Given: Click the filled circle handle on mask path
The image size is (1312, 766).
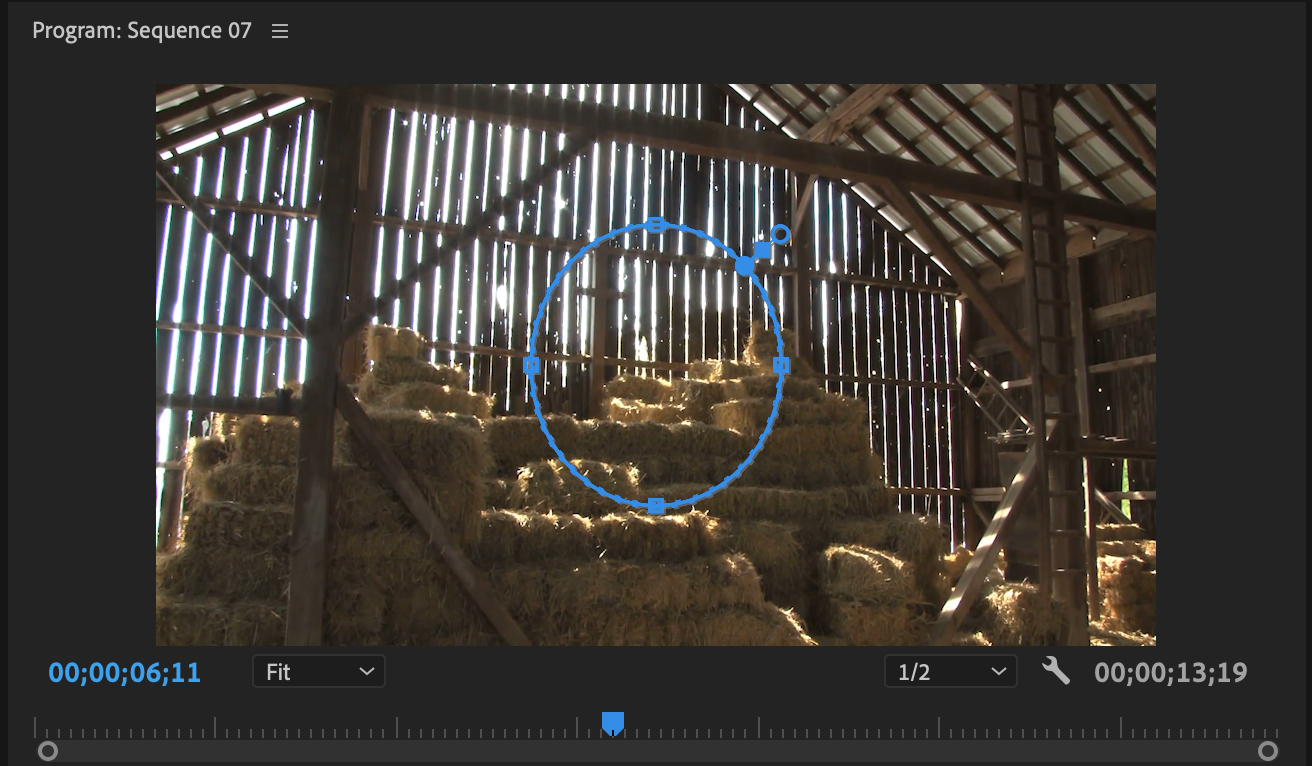Looking at the screenshot, I should pos(745,266).
